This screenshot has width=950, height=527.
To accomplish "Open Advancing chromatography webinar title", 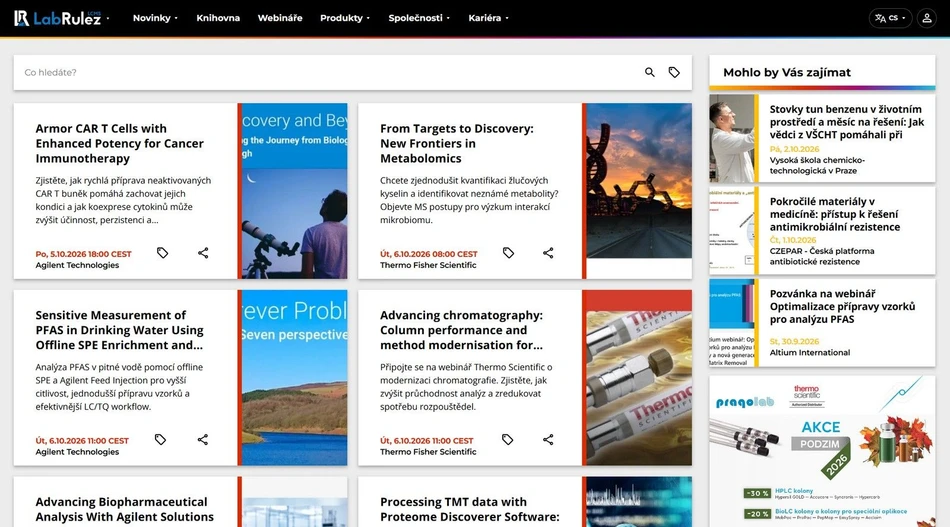I will pyautogui.click(x=462, y=330).
